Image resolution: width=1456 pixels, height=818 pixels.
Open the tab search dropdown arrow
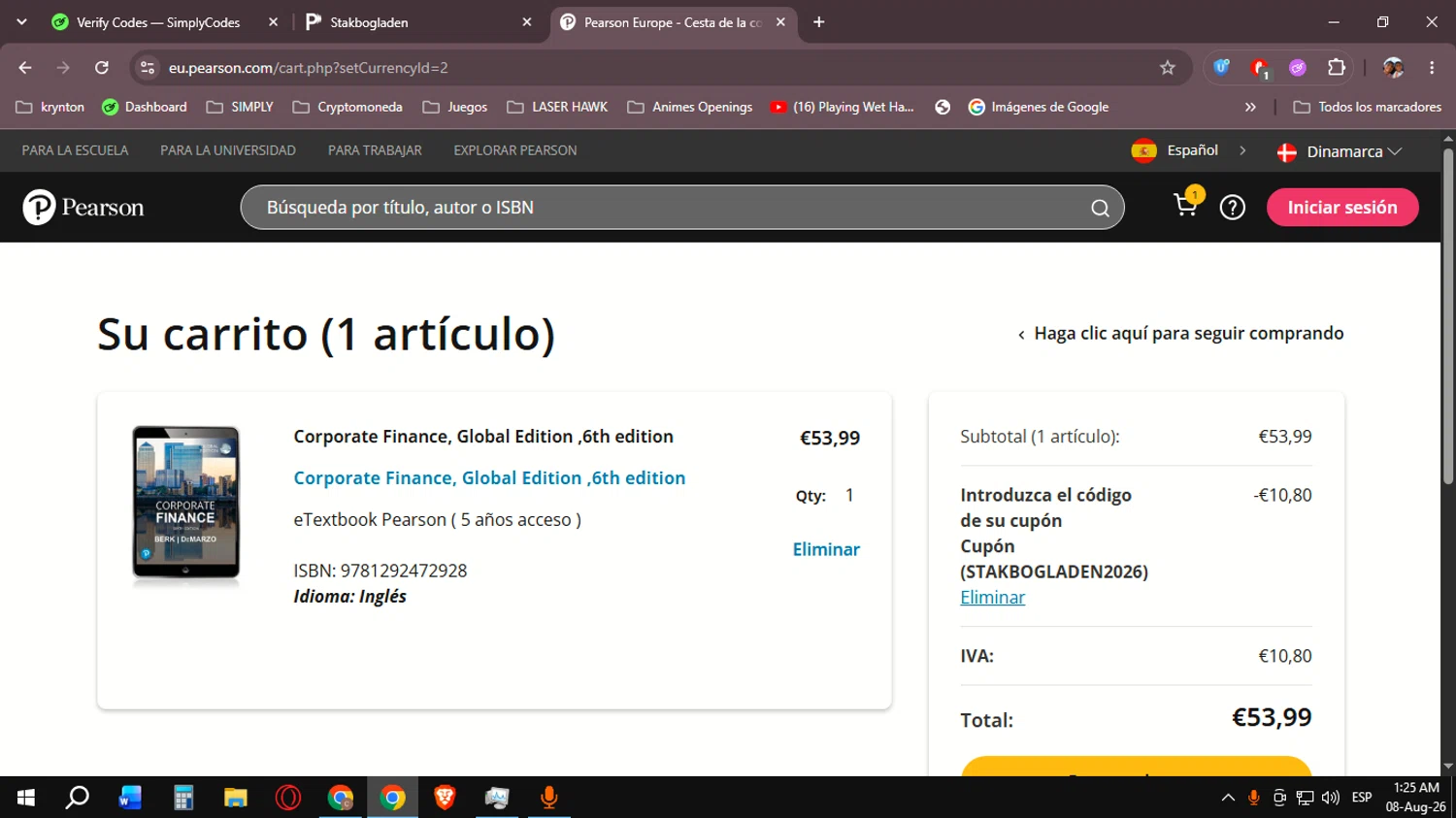tap(21, 22)
